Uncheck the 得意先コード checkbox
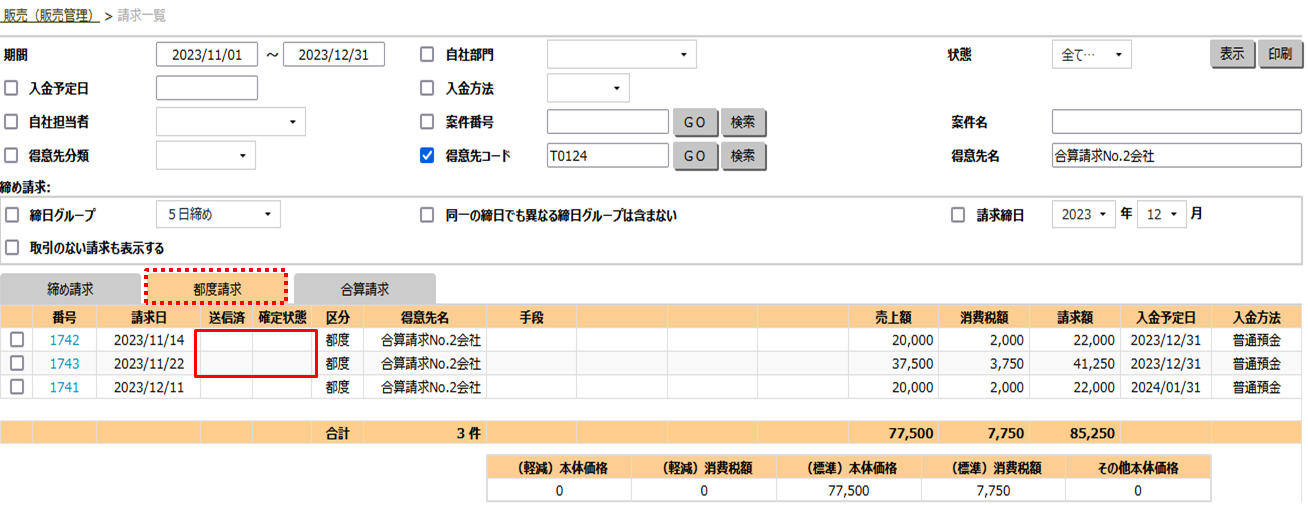Screen dimensions: 1308x505 pyautogui.click(x=427, y=155)
